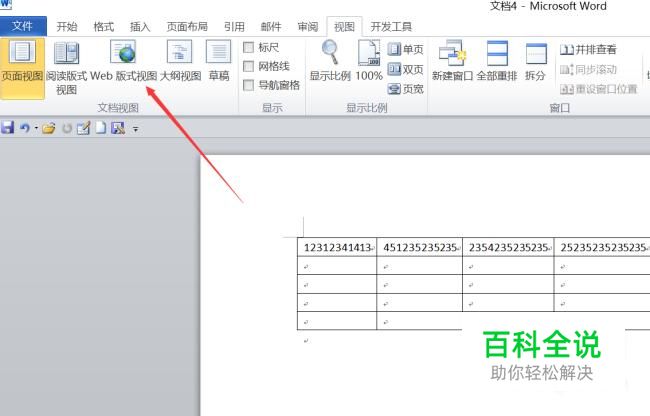Viewport: 650px width, 416px height.
Task: Select Page Width zoom (页宽)
Action: click(405, 89)
